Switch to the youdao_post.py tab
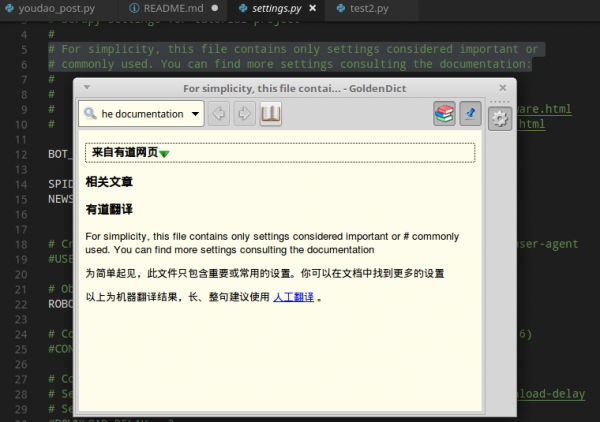This screenshot has height=422, width=600. 51,8
